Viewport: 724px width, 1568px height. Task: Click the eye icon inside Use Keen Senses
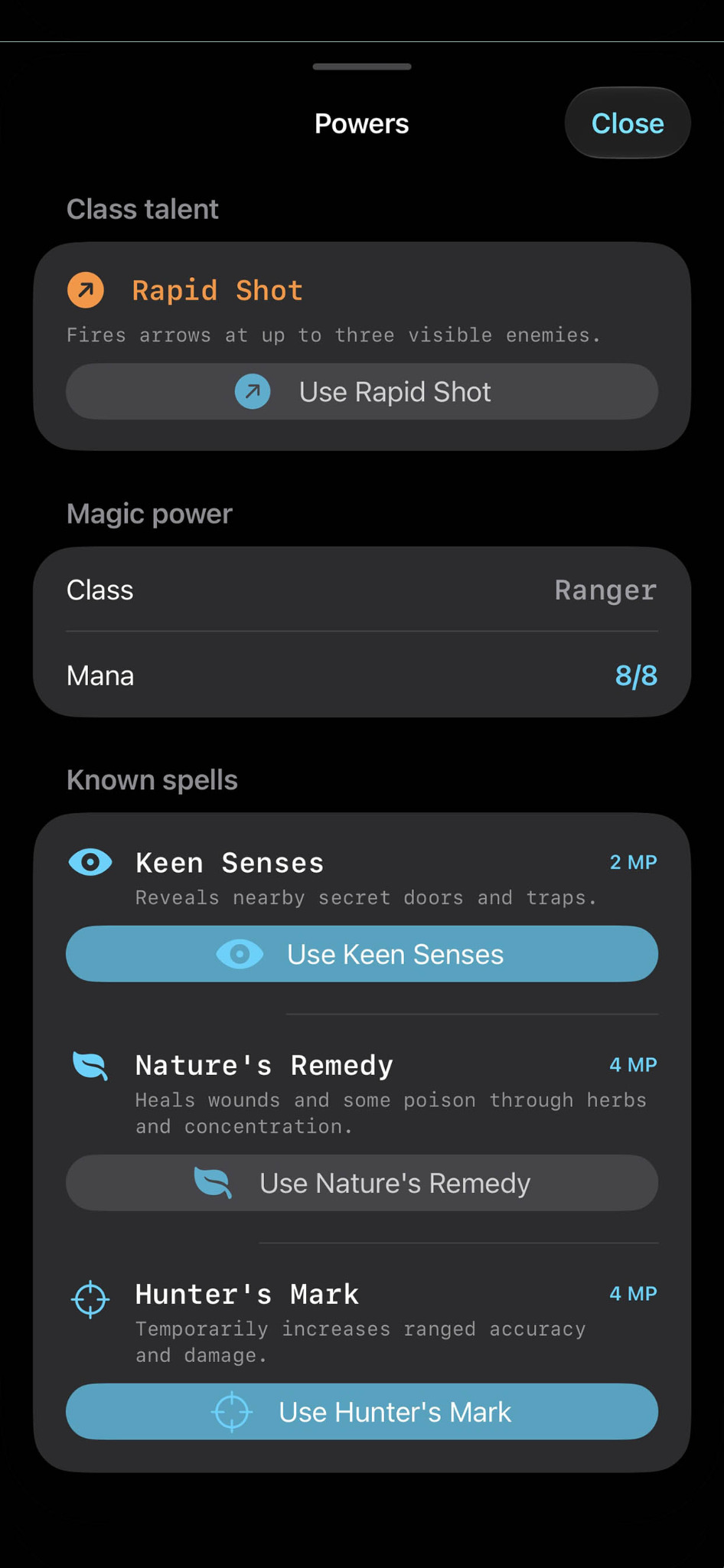tap(240, 954)
